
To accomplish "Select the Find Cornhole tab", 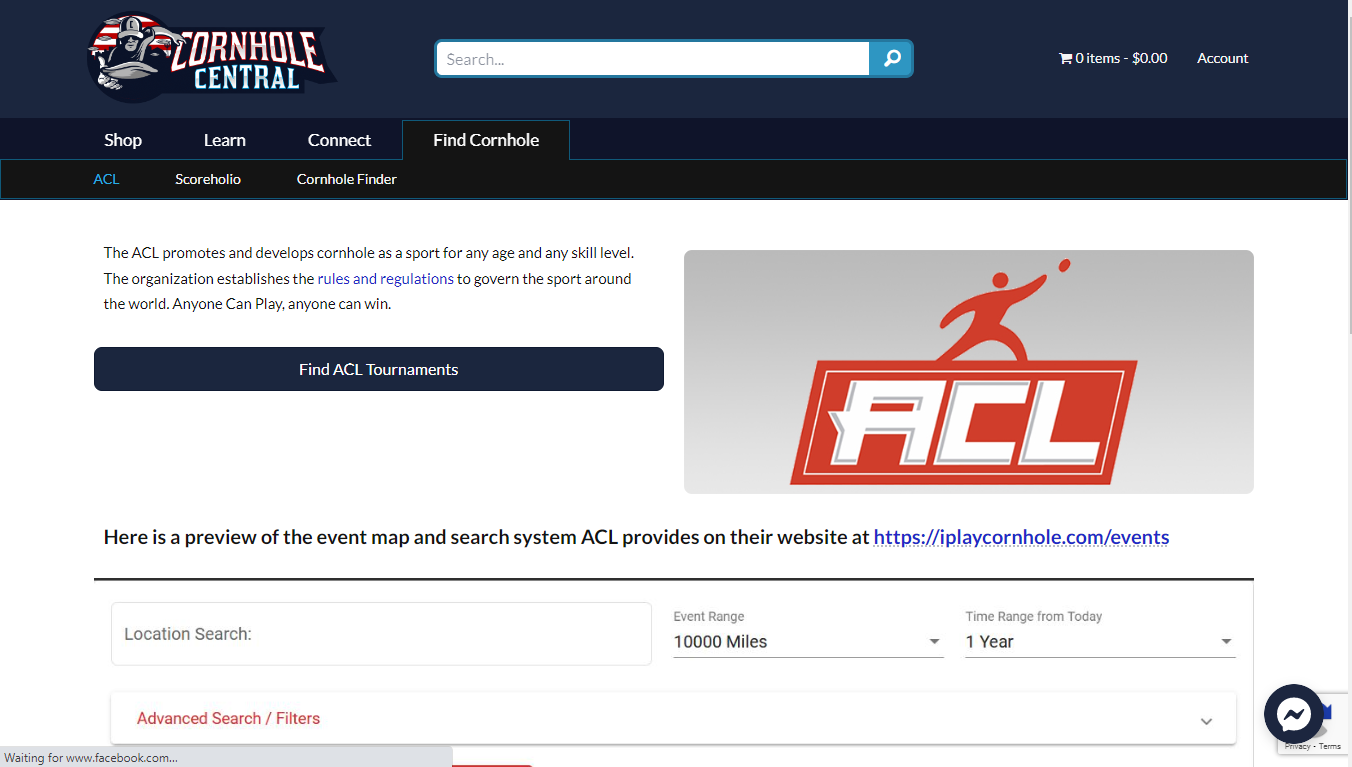I will (486, 140).
